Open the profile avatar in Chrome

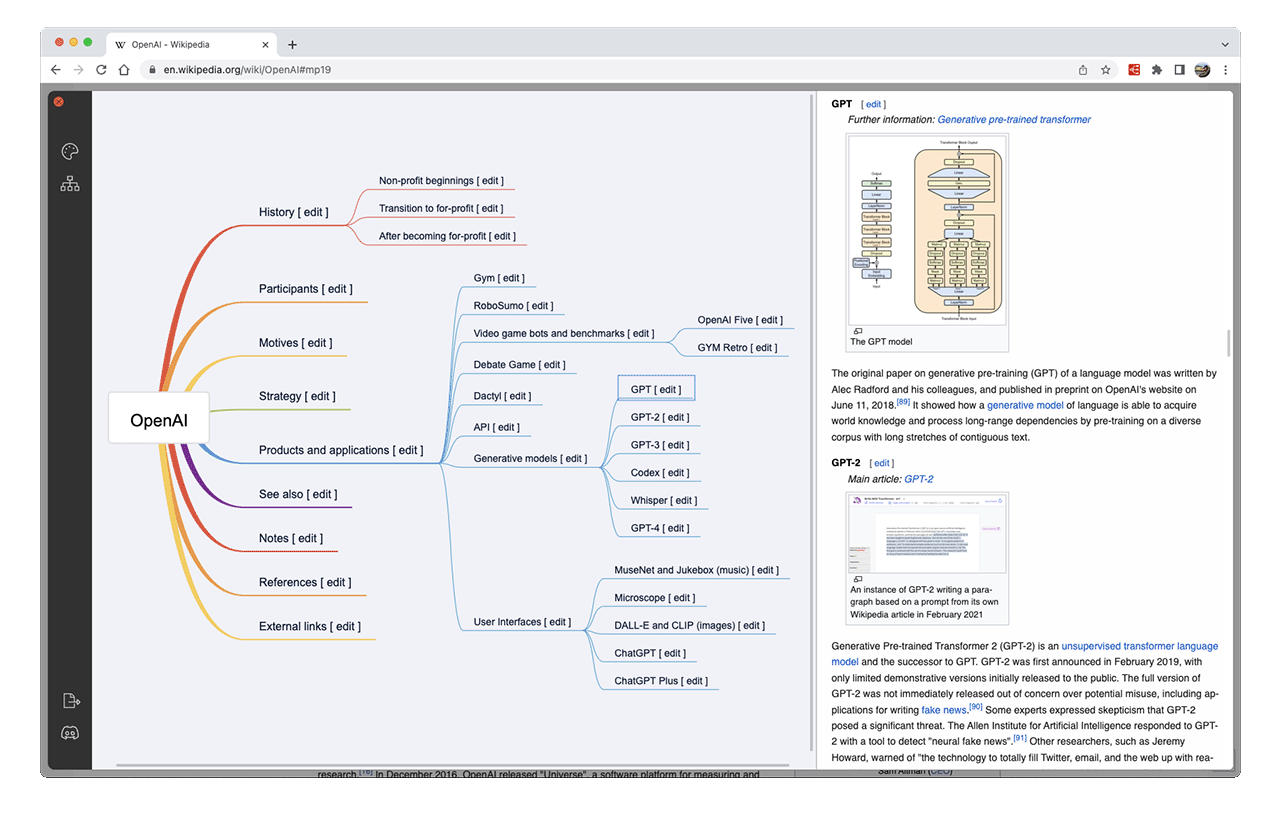[x=1202, y=70]
